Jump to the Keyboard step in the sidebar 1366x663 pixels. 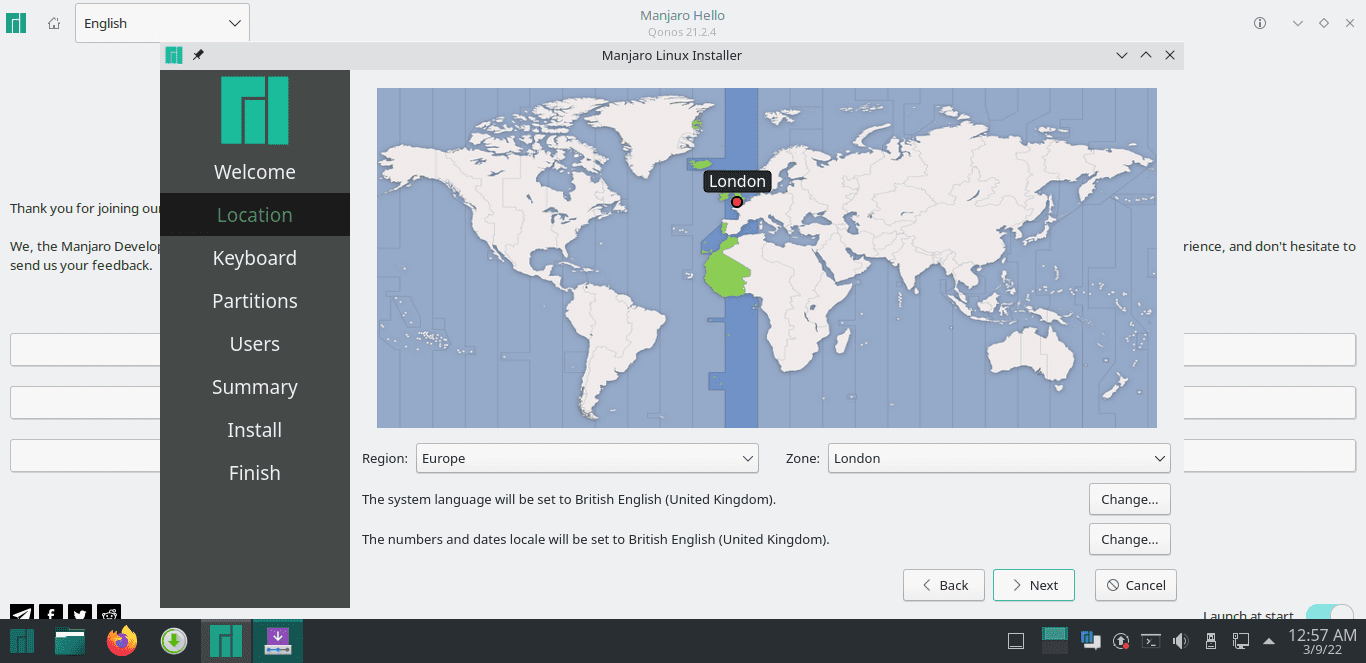pyautogui.click(x=255, y=258)
